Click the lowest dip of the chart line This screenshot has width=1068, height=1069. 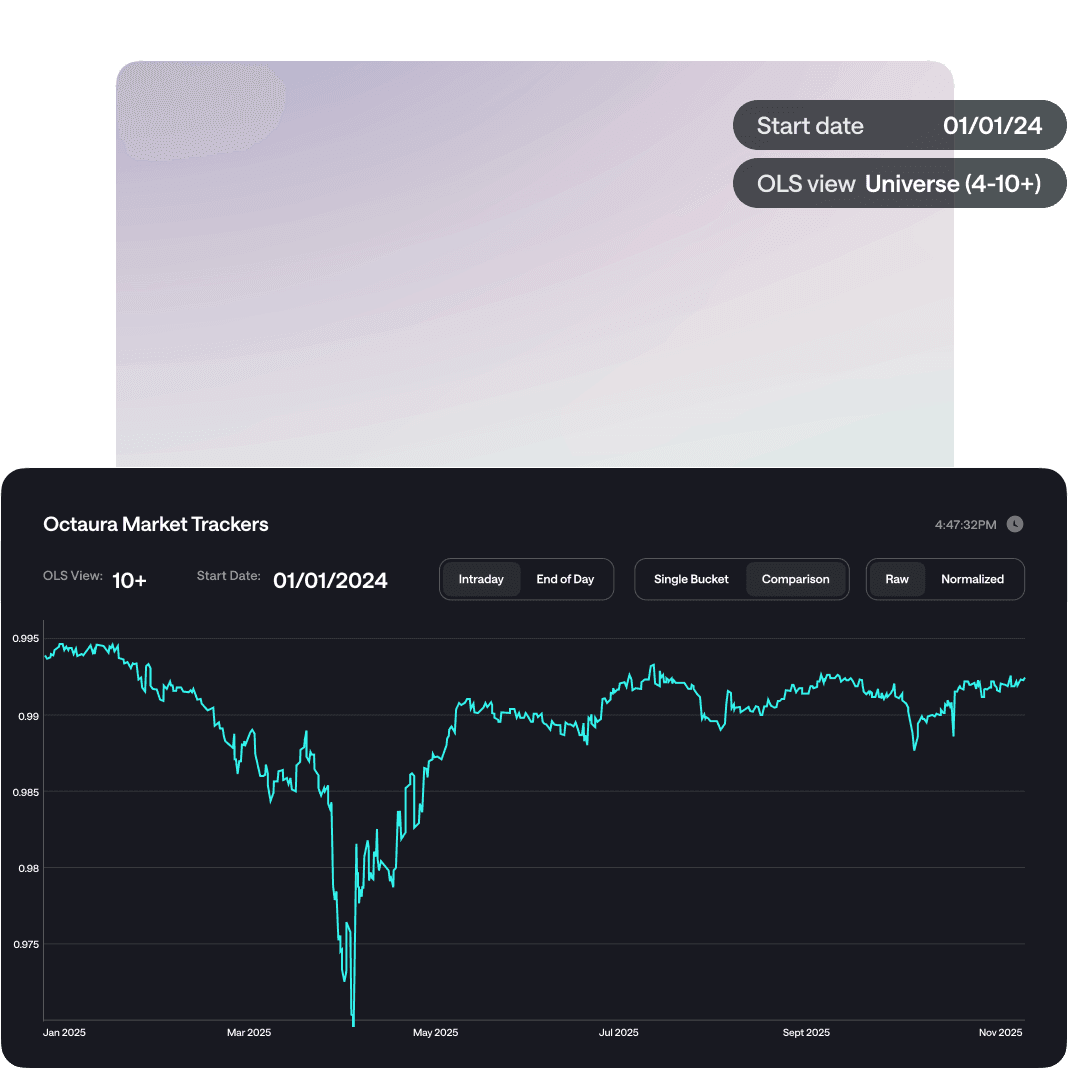[353, 1020]
